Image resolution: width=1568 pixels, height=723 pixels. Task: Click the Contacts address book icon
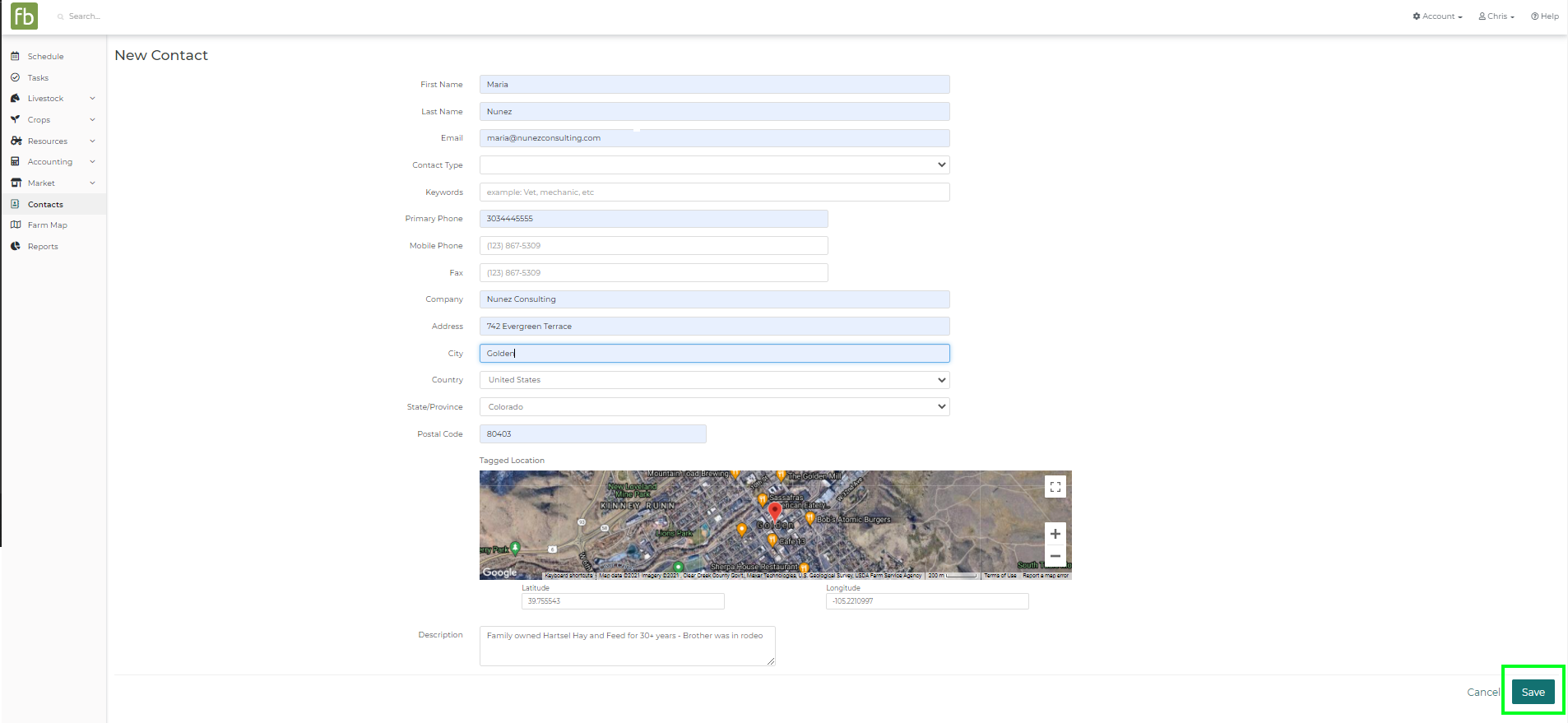point(15,204)
